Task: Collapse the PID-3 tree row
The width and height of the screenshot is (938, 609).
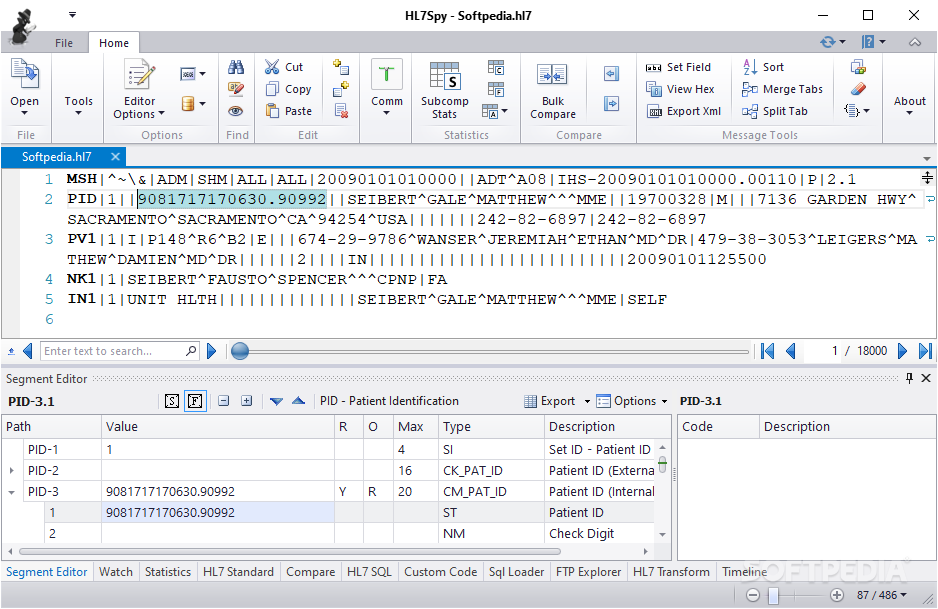Action: click(11, 492)
